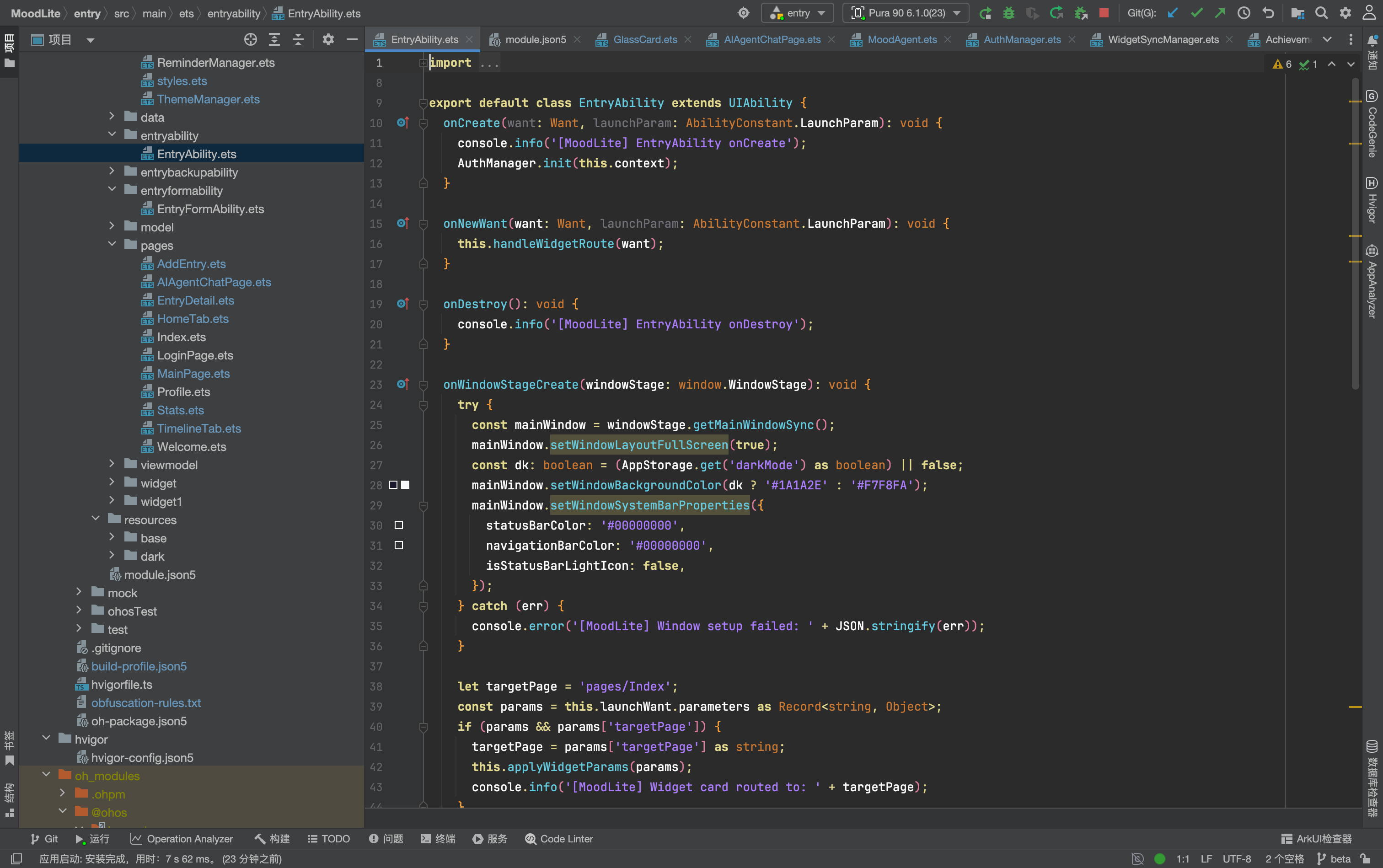1383x868 pixels.
Task: Open ArkUI检查器 inspector panel
Action: click(1316, 839)
